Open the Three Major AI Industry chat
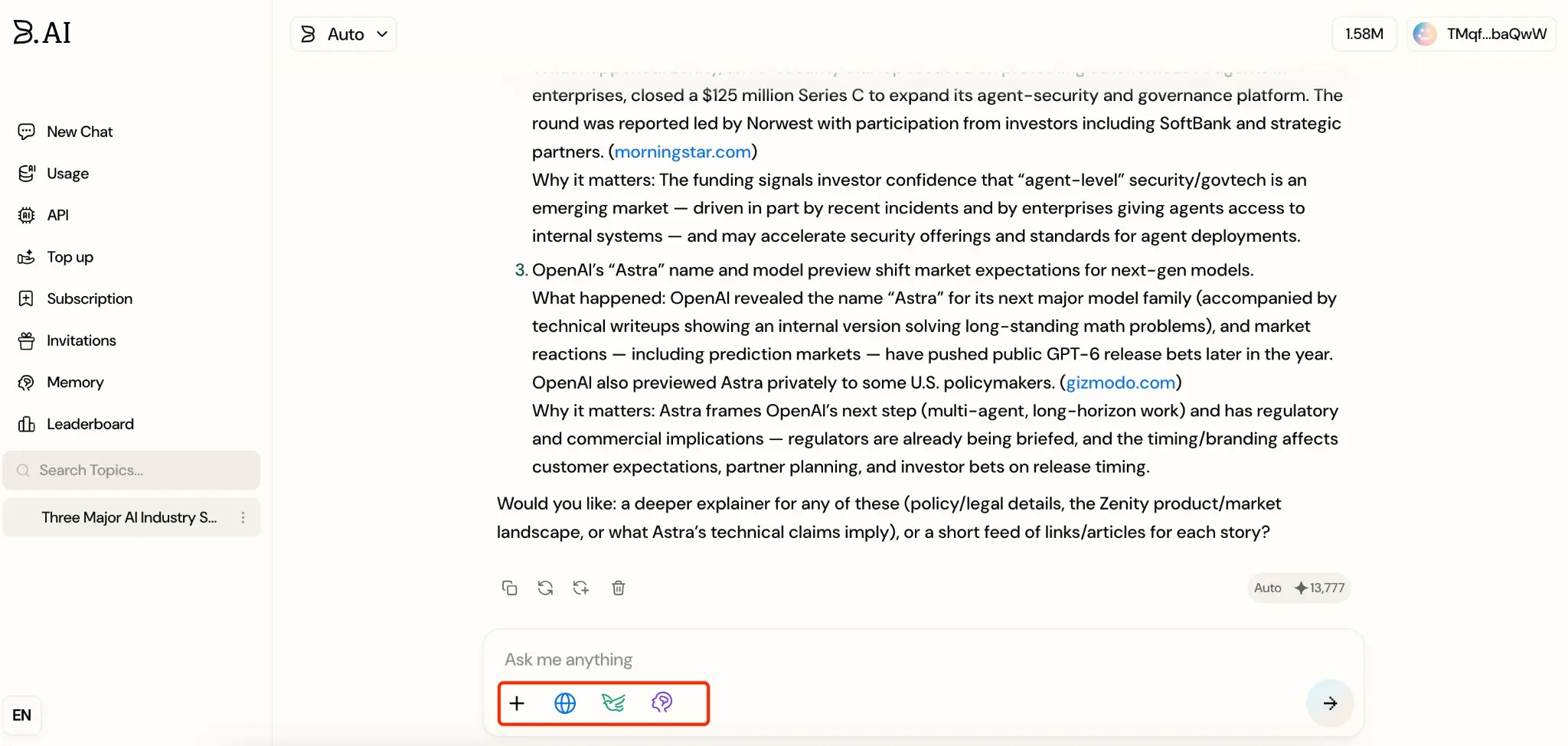Viewport: 1568px width, 746px height. [129, 517]
